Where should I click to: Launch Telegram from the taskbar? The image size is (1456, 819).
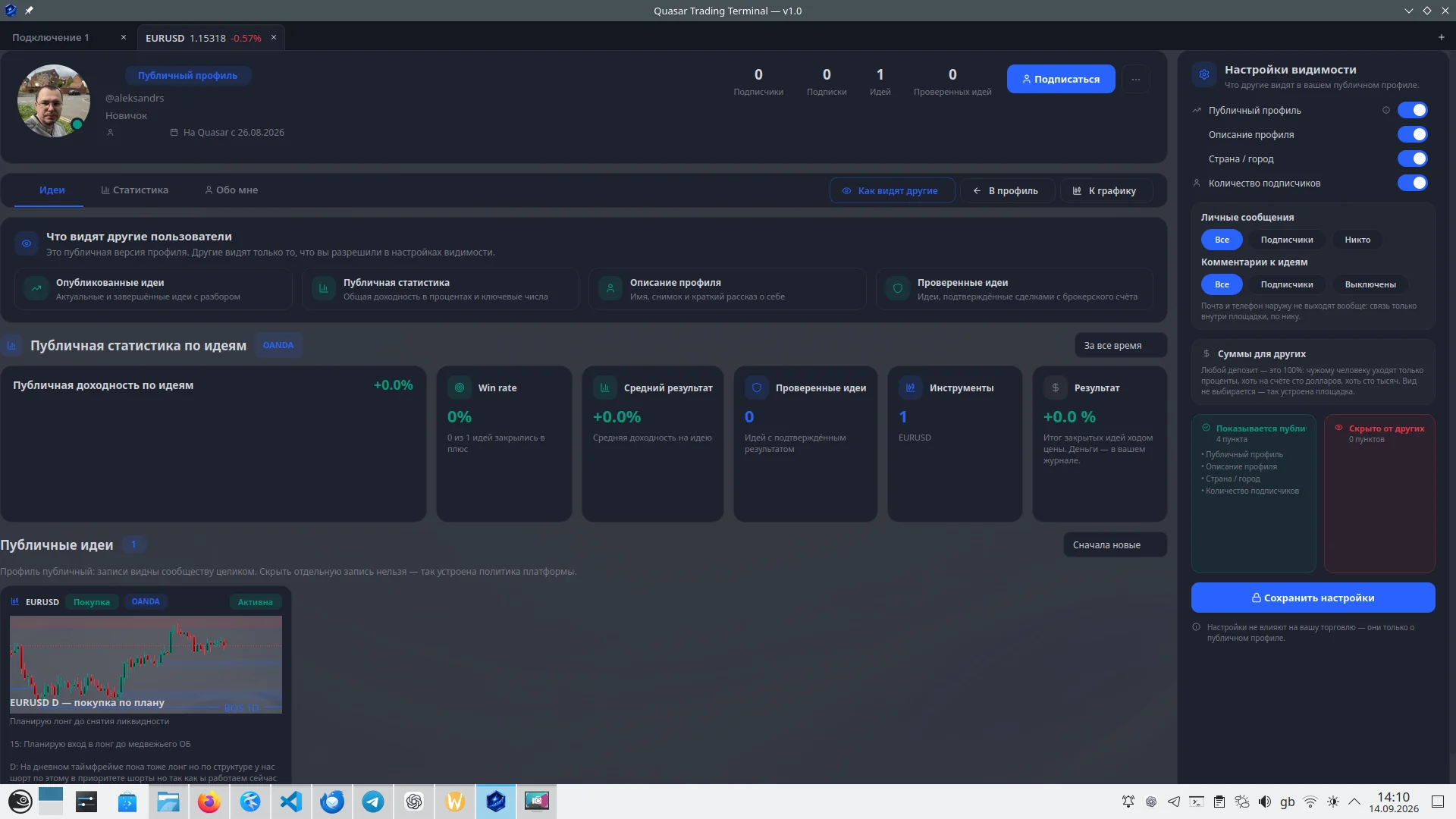373,802
